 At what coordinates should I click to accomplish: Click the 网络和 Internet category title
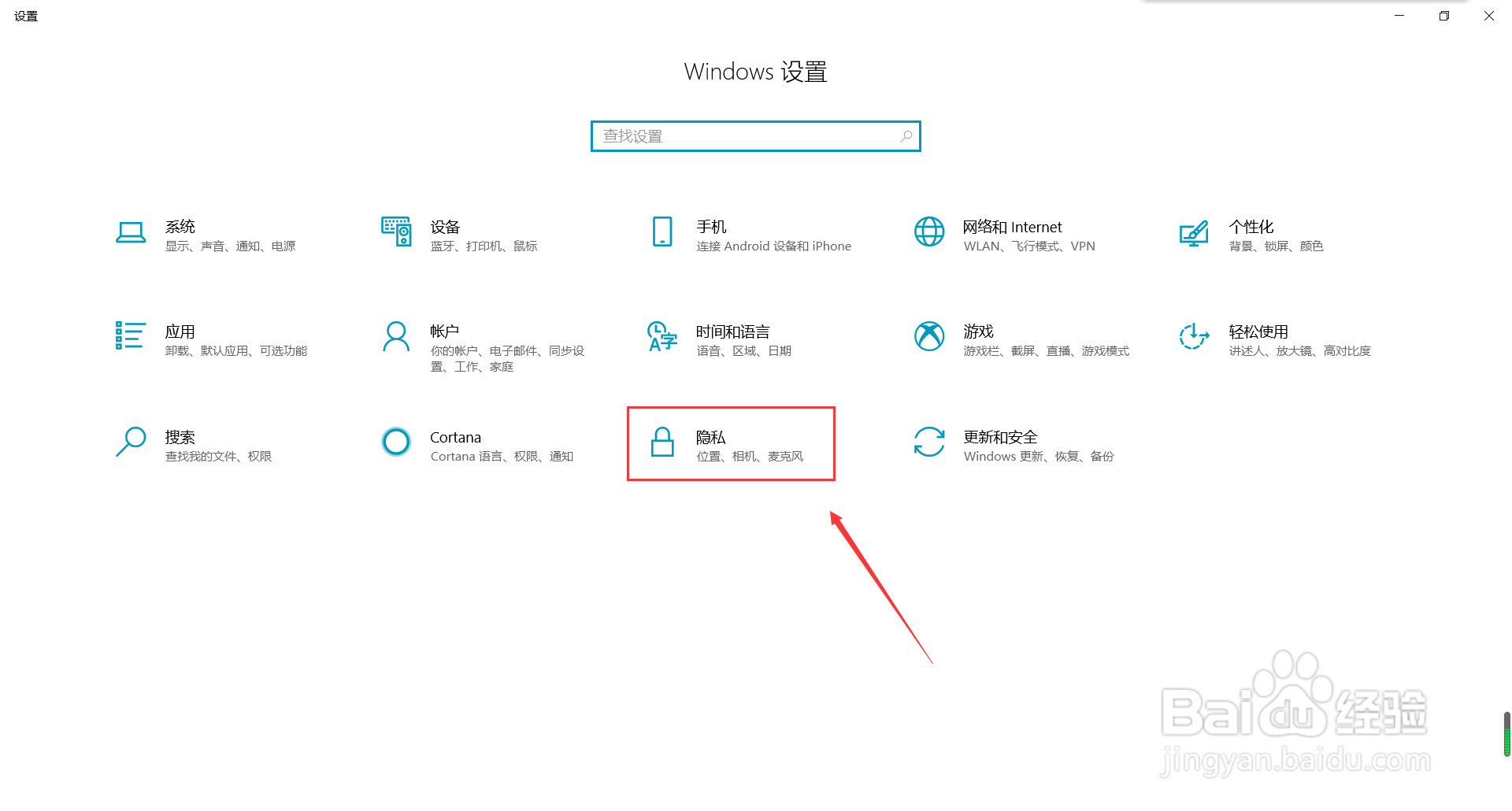[x=1012, y=227]
